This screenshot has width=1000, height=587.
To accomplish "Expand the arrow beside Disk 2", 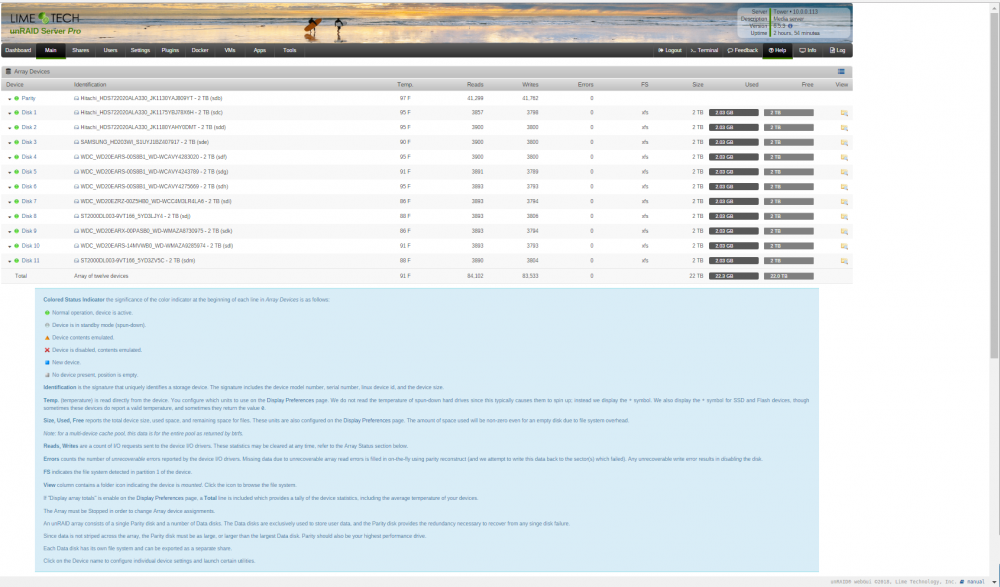I will pyautogui.click(x=10, y=128).
